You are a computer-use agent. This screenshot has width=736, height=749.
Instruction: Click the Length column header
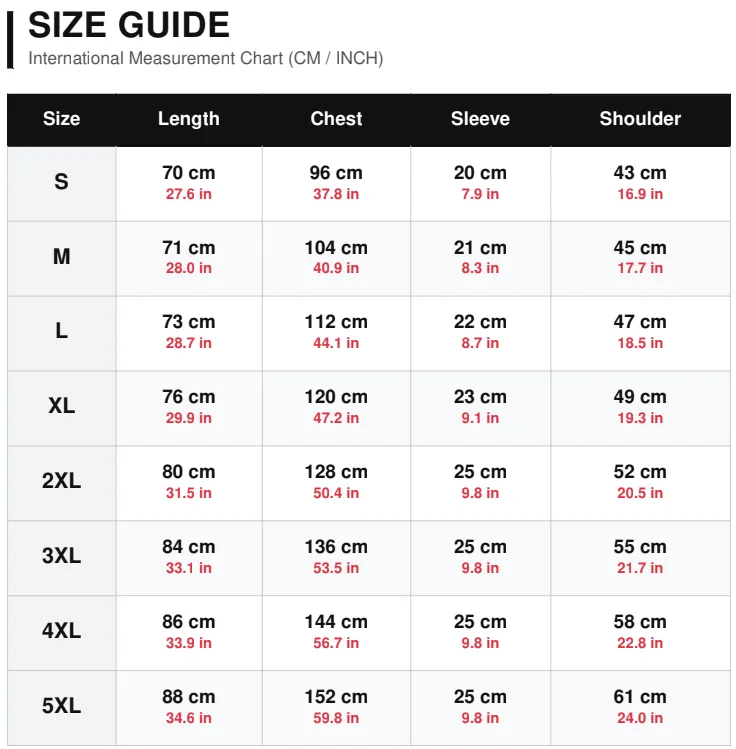click(x=189, y=118)
